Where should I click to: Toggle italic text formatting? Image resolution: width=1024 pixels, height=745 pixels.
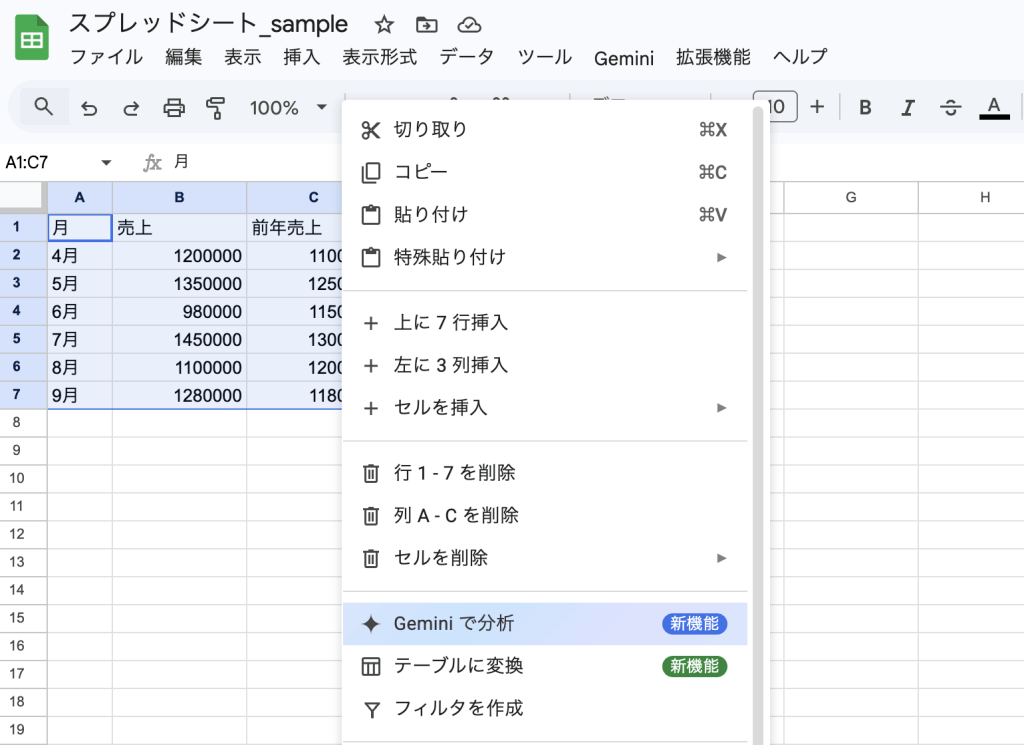(908, 107)
